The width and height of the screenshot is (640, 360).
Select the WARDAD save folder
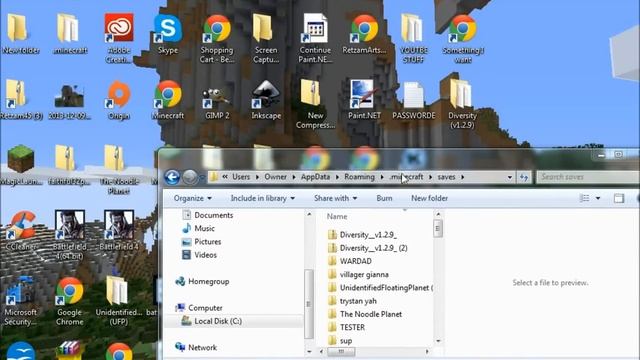coord(350,261)
